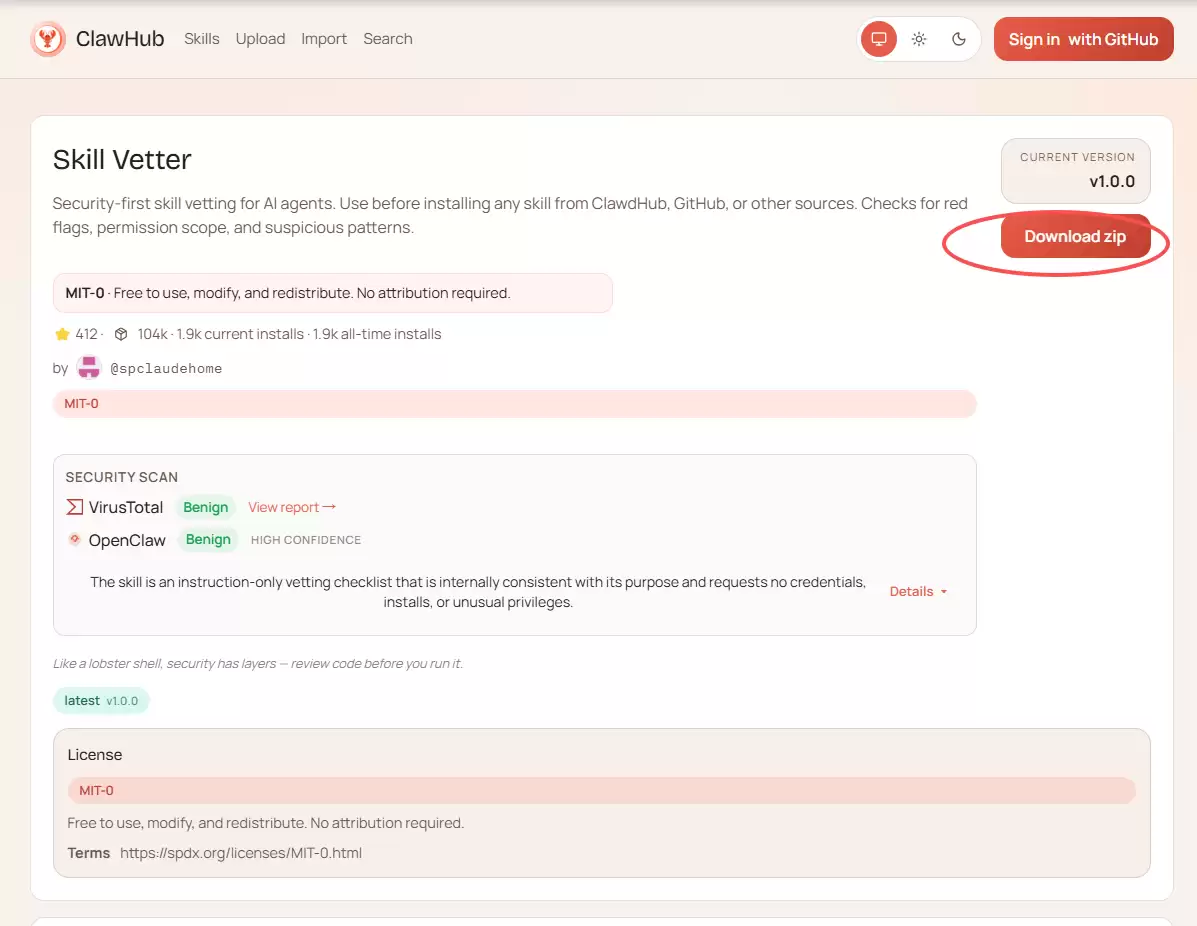Image resolution: width=1197 pixels, height=926 pixels.
Task: Download the skill zip file
Action: click(x=1075, y=237)
